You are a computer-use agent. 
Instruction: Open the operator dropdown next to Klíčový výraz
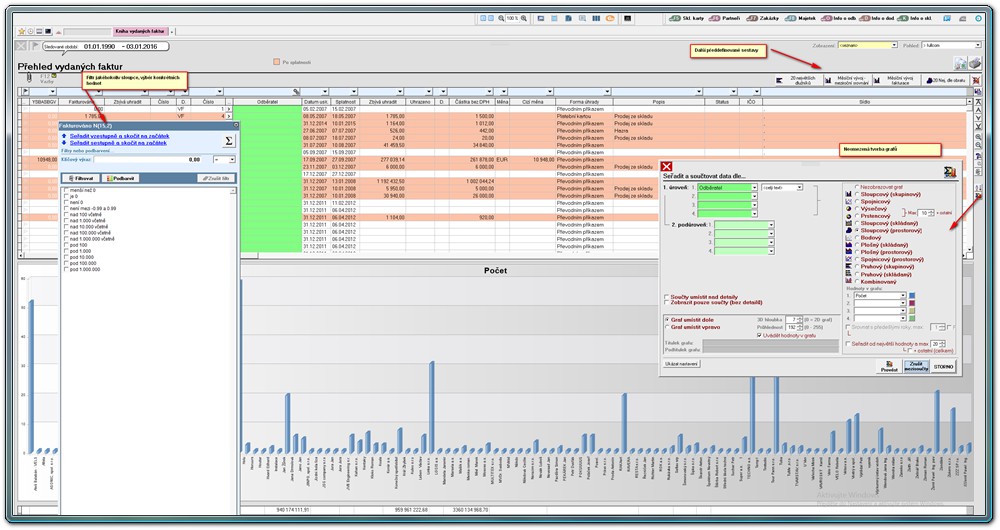click(232, 159)
